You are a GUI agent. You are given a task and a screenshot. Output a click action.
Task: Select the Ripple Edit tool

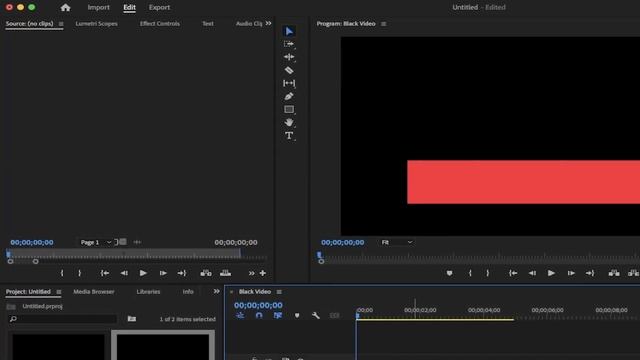(x=289, y=57)
